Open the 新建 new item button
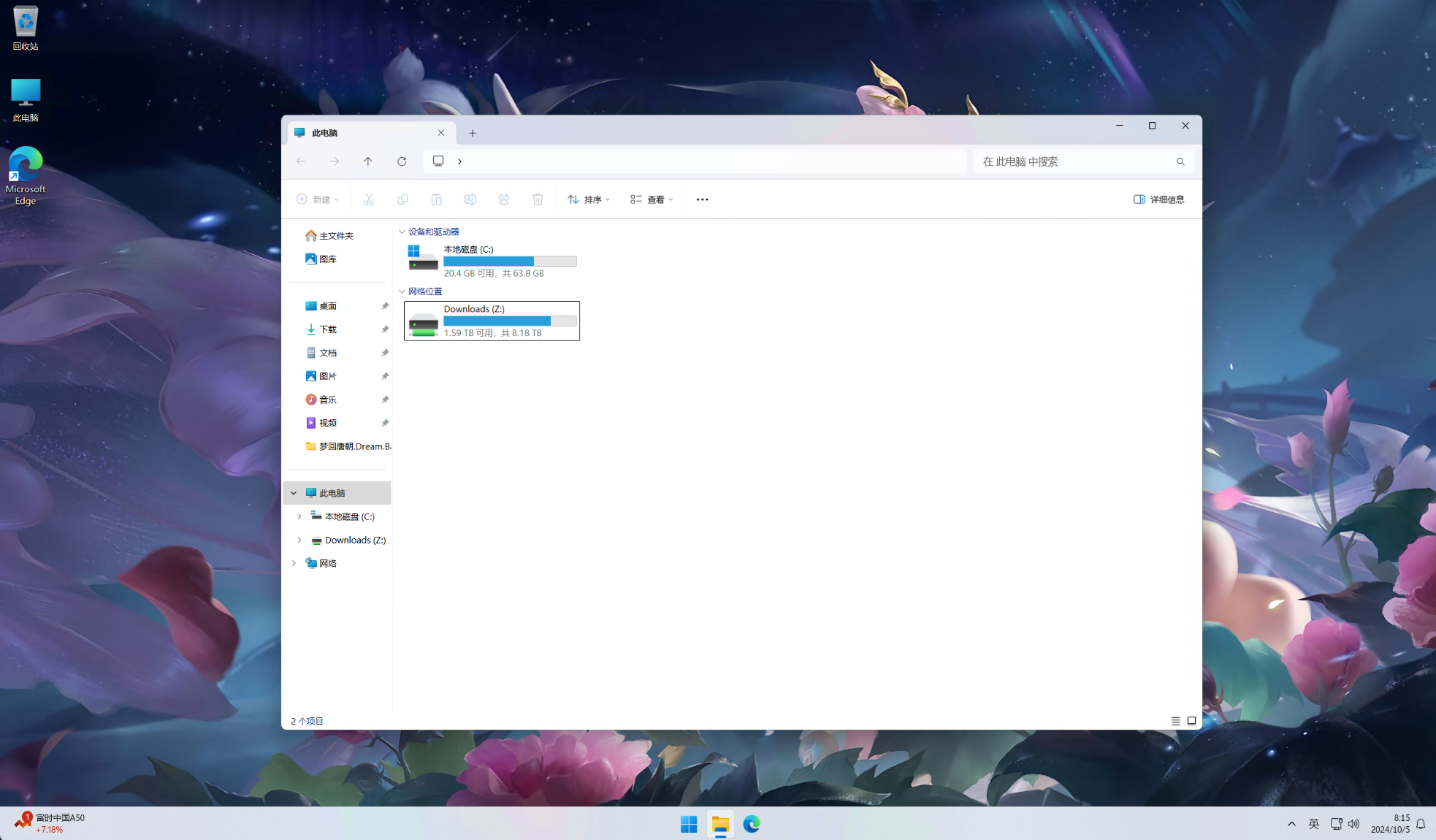Image resolution: width=1436 pixels, height=840 pixels. 318,199
